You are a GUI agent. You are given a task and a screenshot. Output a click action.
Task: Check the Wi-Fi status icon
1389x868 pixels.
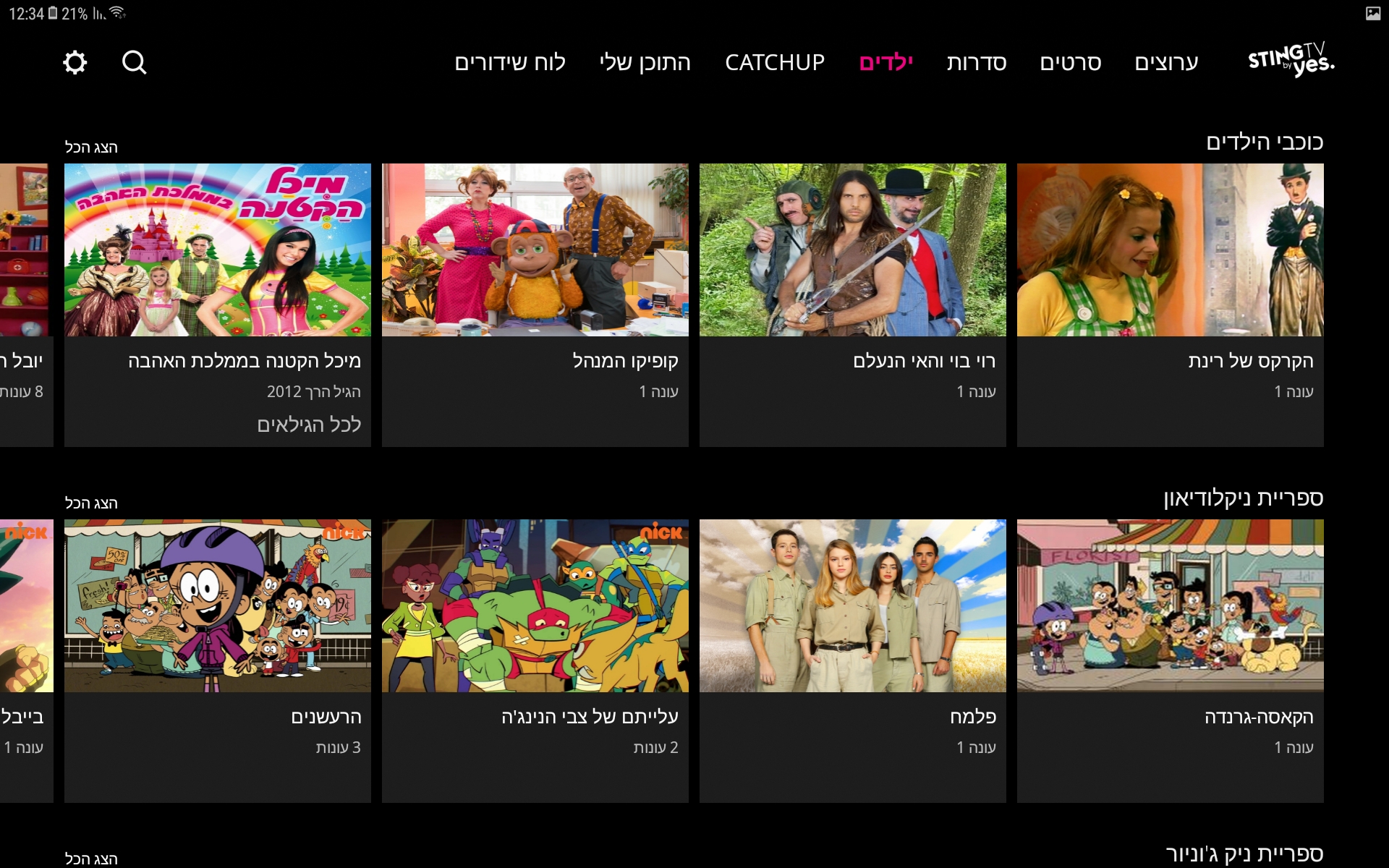coord(118,13)
